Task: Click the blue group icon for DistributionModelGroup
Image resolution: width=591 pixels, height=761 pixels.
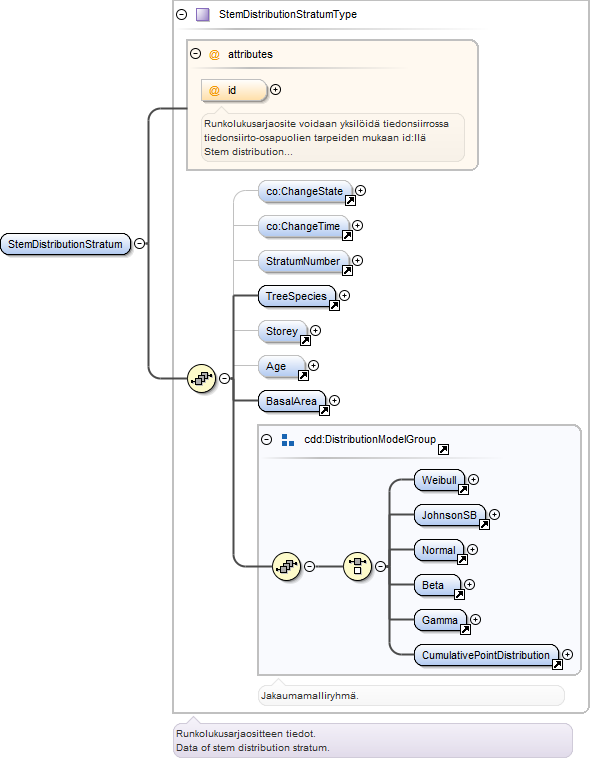Action: (288, 440)
